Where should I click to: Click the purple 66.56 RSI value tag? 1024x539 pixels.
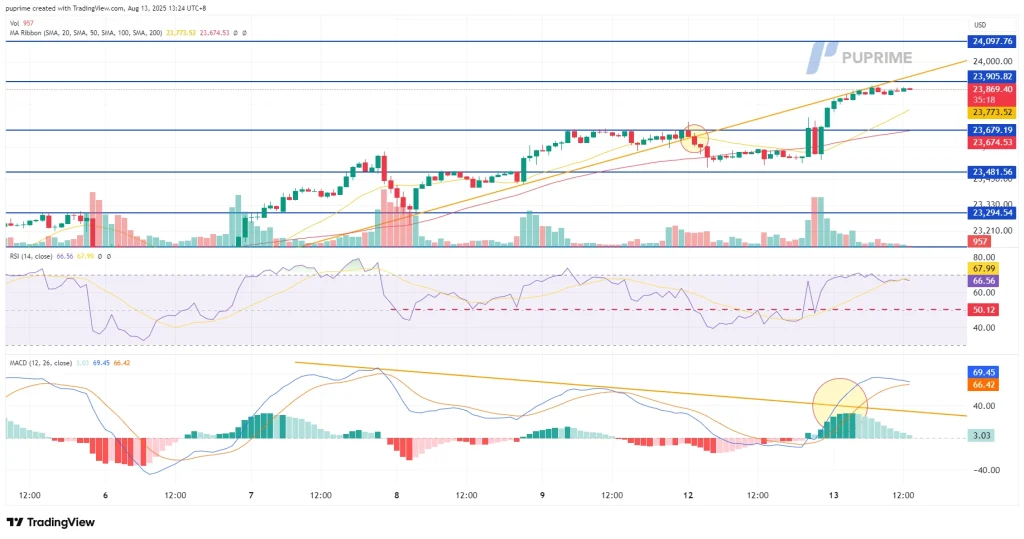[x=984, y=281]
